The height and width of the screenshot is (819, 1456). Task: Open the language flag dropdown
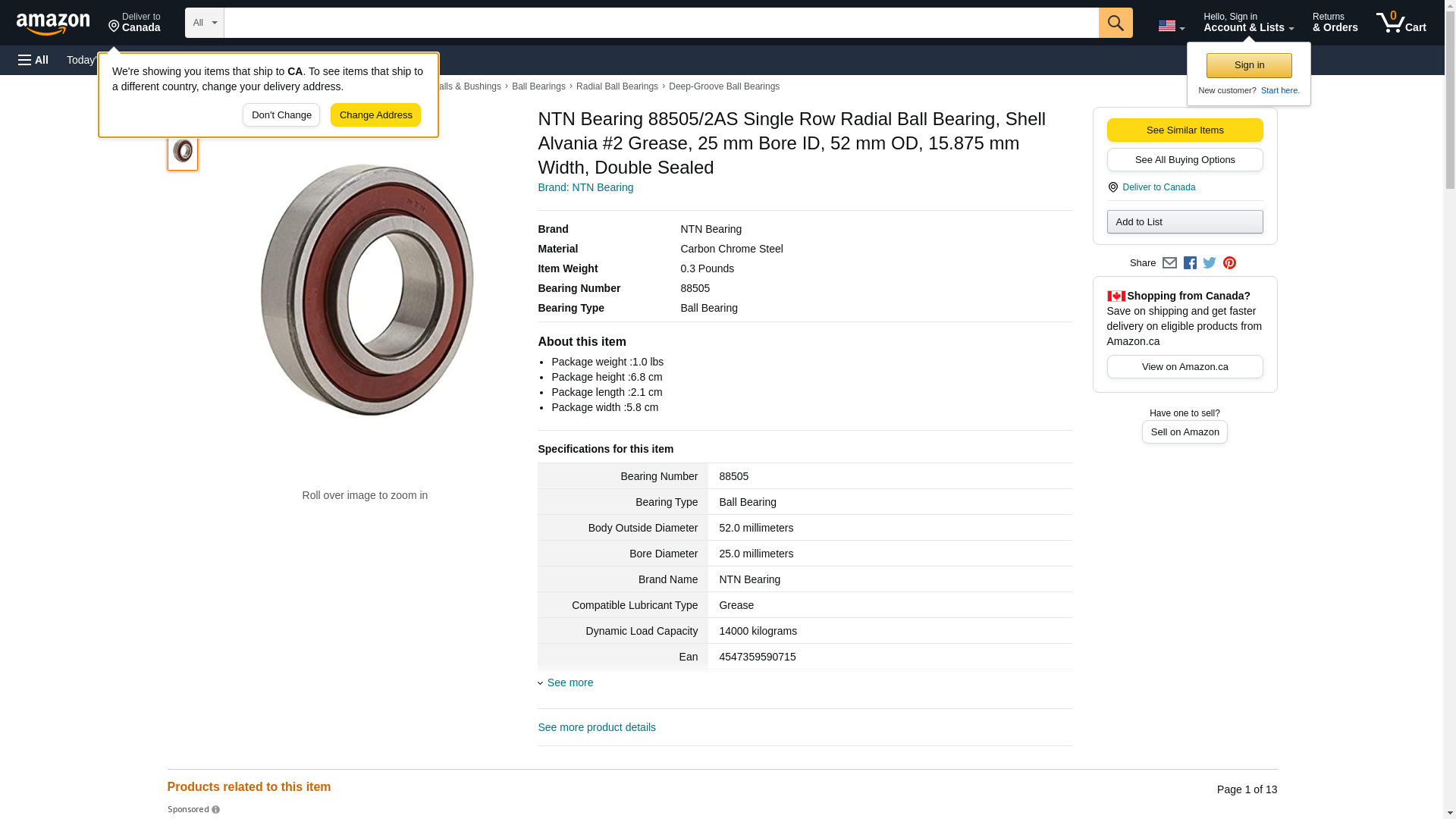[x=1171, y=26]
